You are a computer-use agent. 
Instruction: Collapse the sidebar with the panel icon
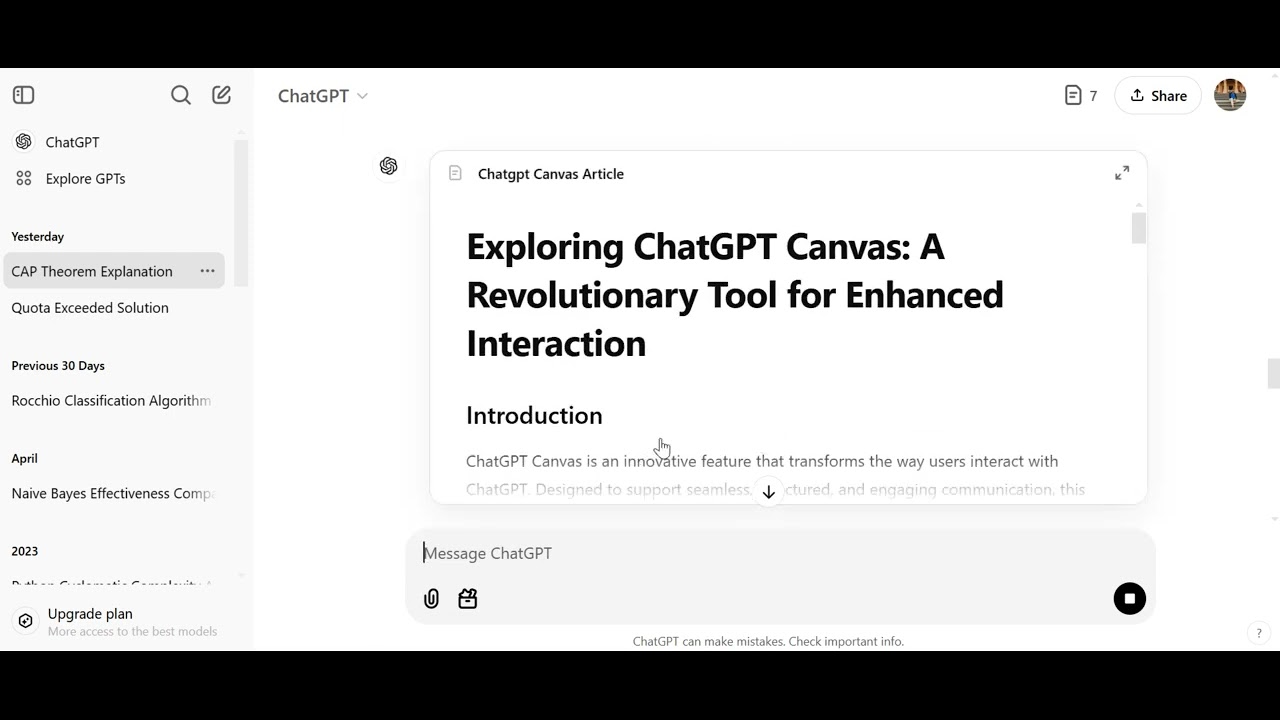click(x=24, y=95)
